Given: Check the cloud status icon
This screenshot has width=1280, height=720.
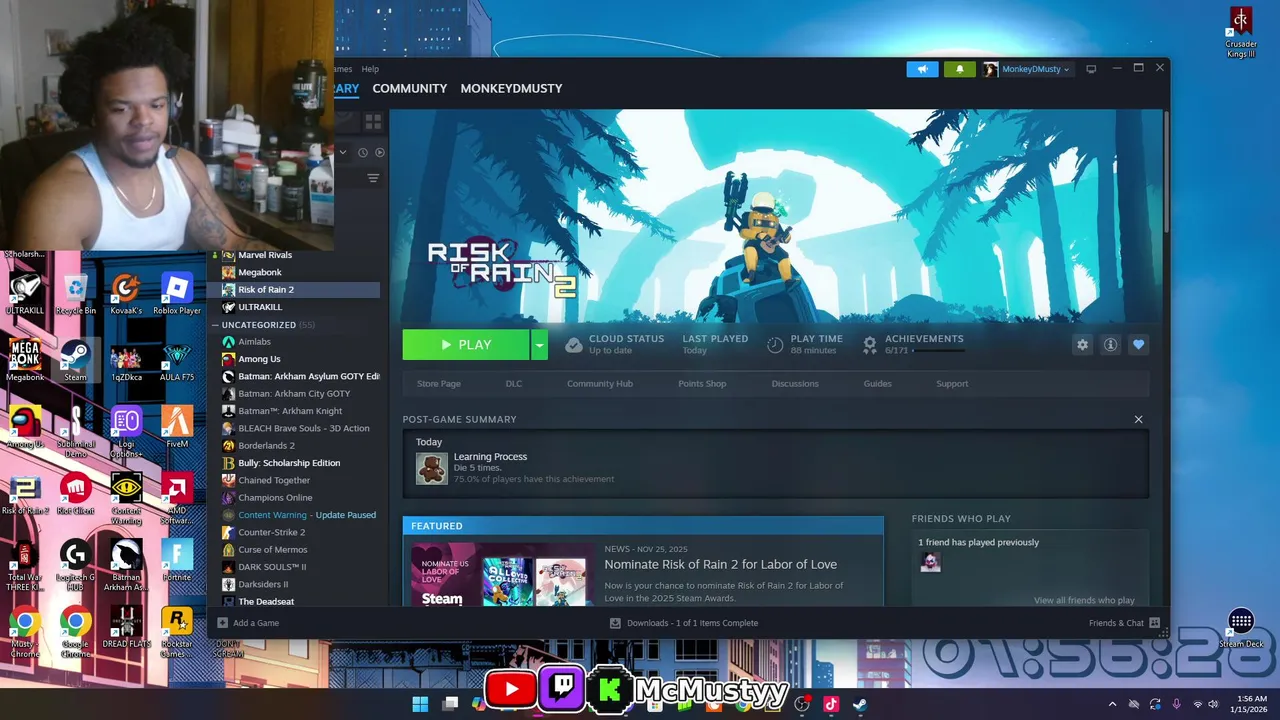Looking at the screenshot, I should [573, 345].
